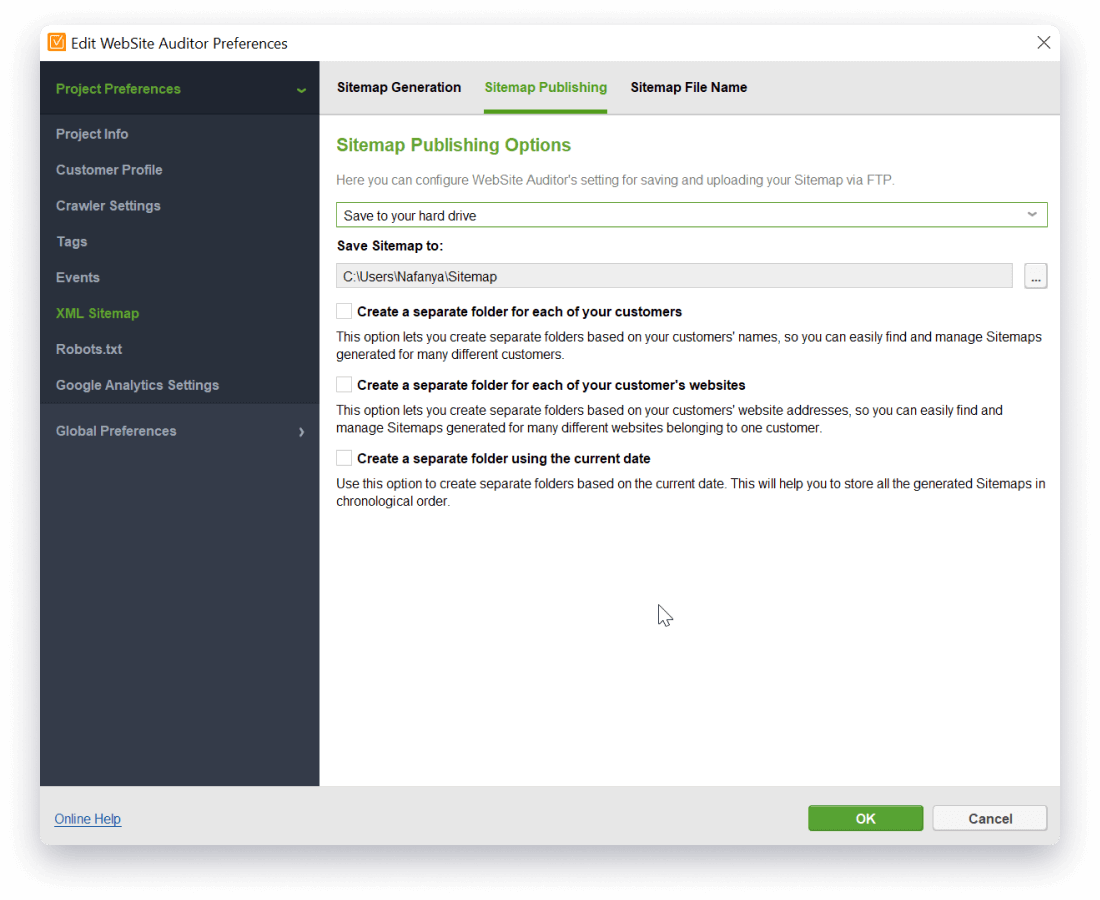
Task: Select the XML Sitemap sidebar item
Action: (98, 313)
